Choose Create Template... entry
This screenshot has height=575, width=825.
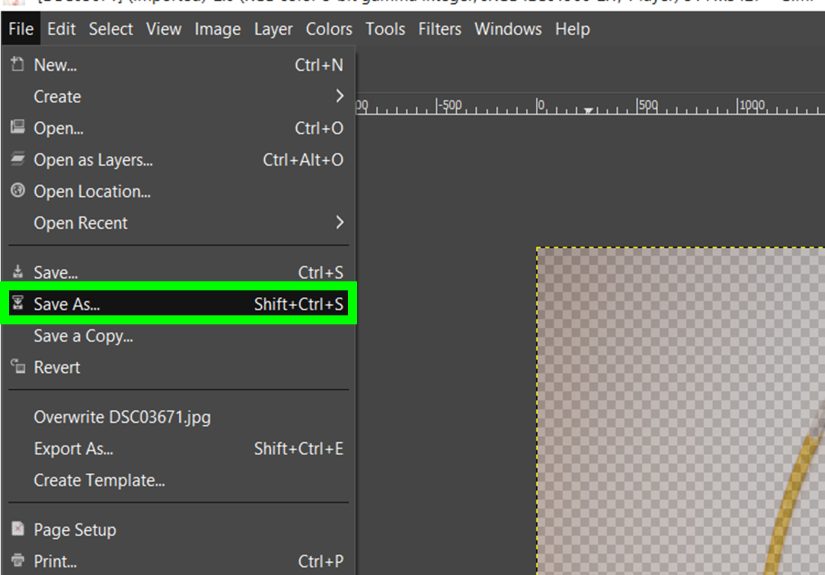pos(178,480)
